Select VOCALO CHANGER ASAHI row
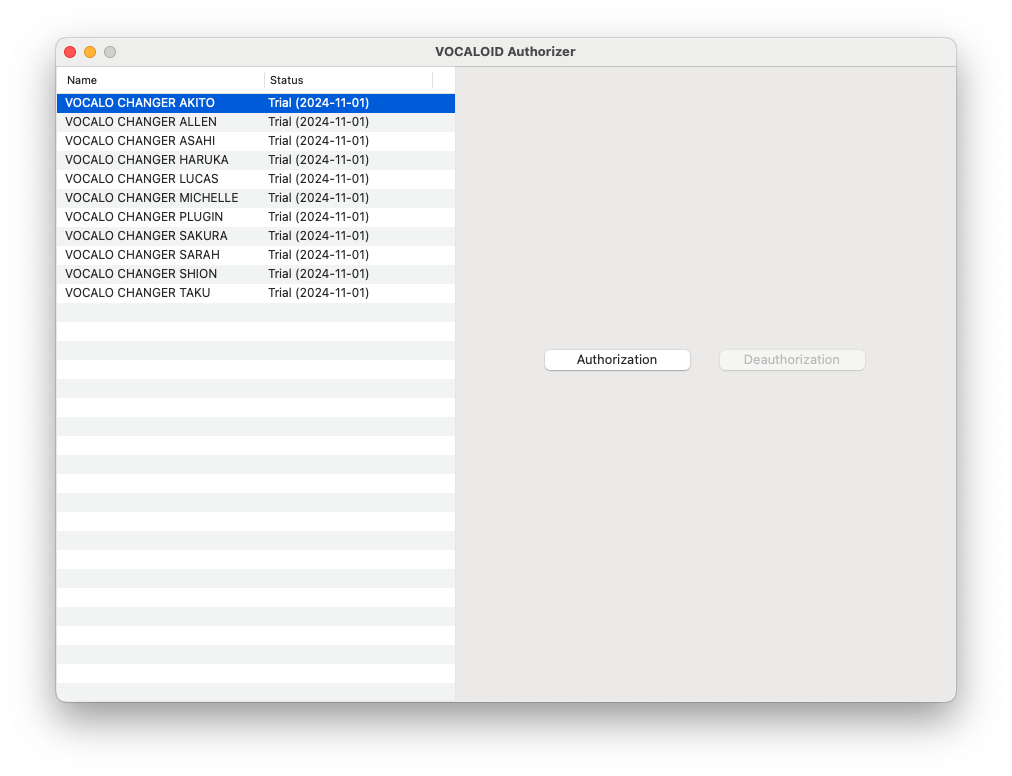This screenshot has height=776, width=1012. point(256,141)
